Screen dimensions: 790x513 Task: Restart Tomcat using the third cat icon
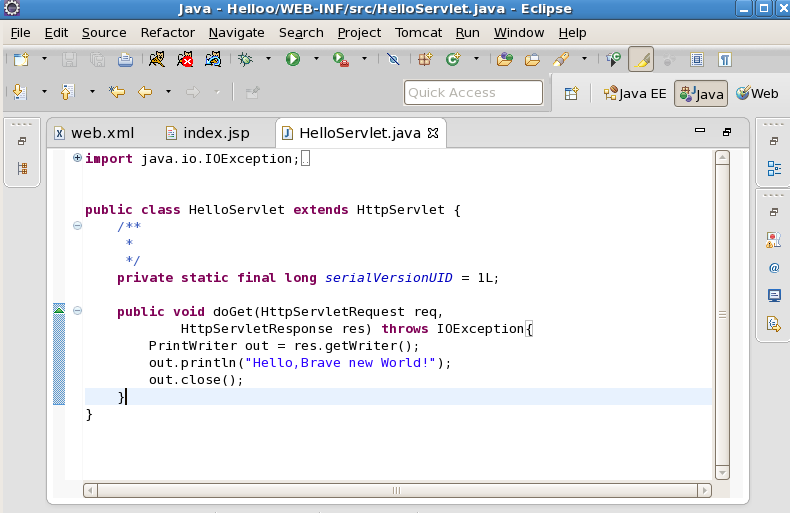(x=213, y=59)
